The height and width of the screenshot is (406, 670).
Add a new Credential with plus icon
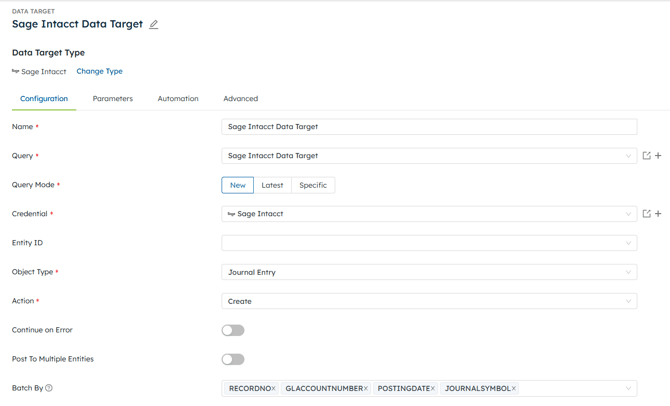[x=658, y=214]
